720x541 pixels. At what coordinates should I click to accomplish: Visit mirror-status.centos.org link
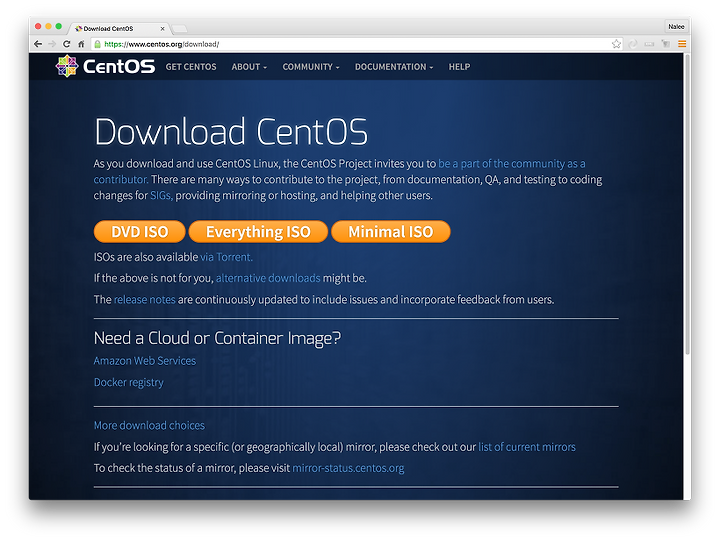pos(348,468)
